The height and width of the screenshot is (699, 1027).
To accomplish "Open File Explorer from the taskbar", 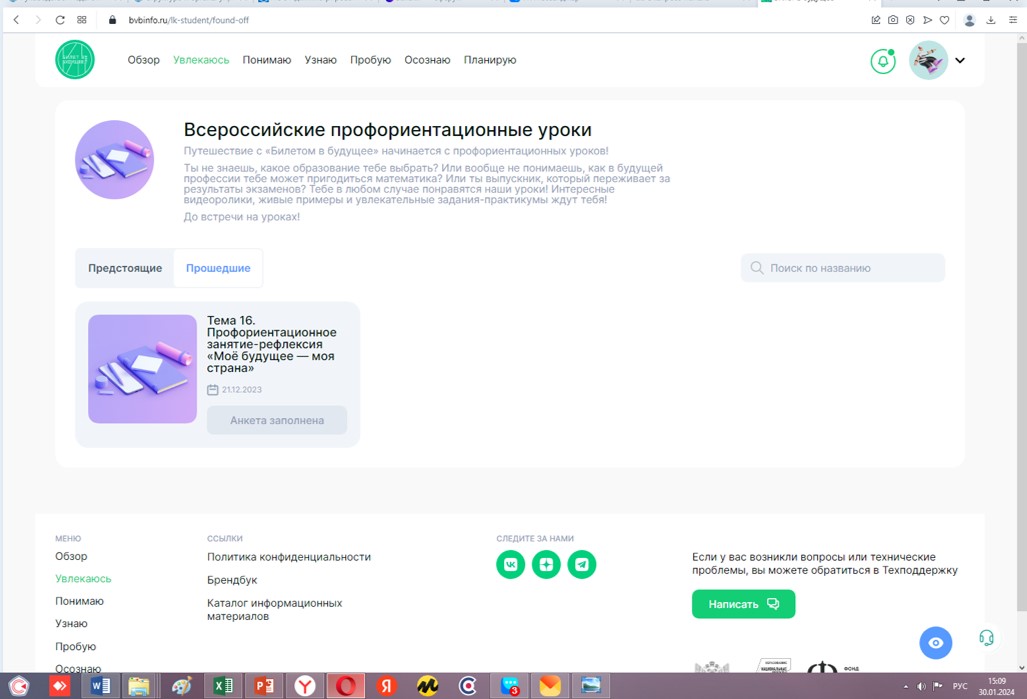I will click(139, 686).
